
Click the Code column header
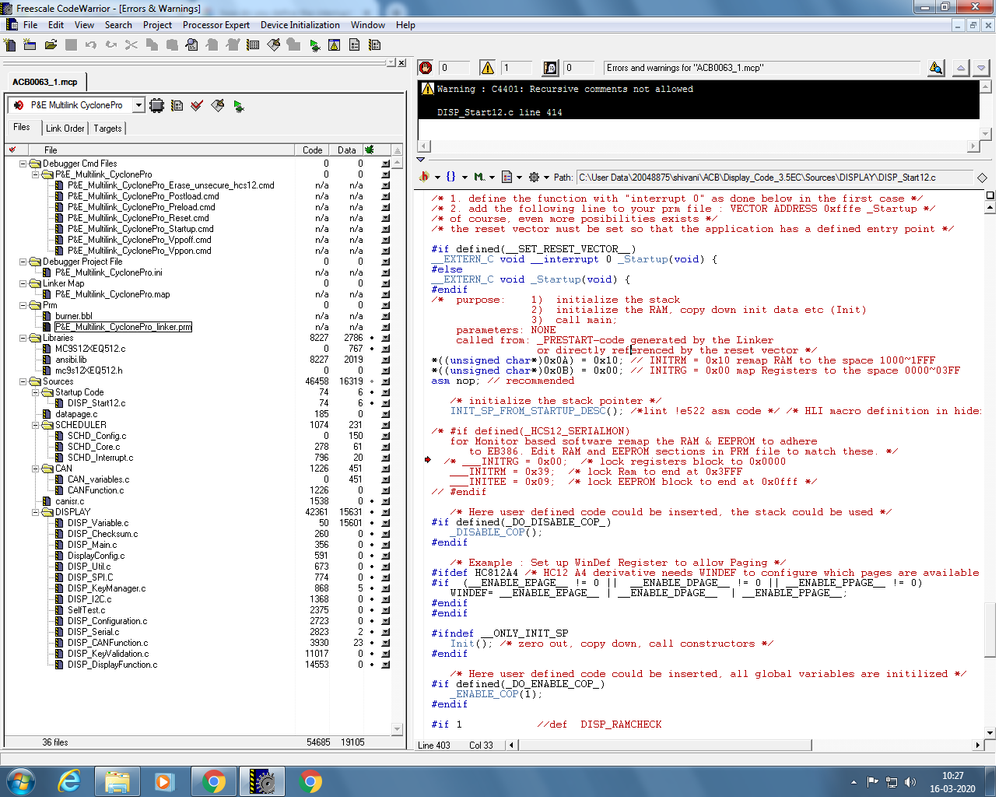[x=312, y=150]
